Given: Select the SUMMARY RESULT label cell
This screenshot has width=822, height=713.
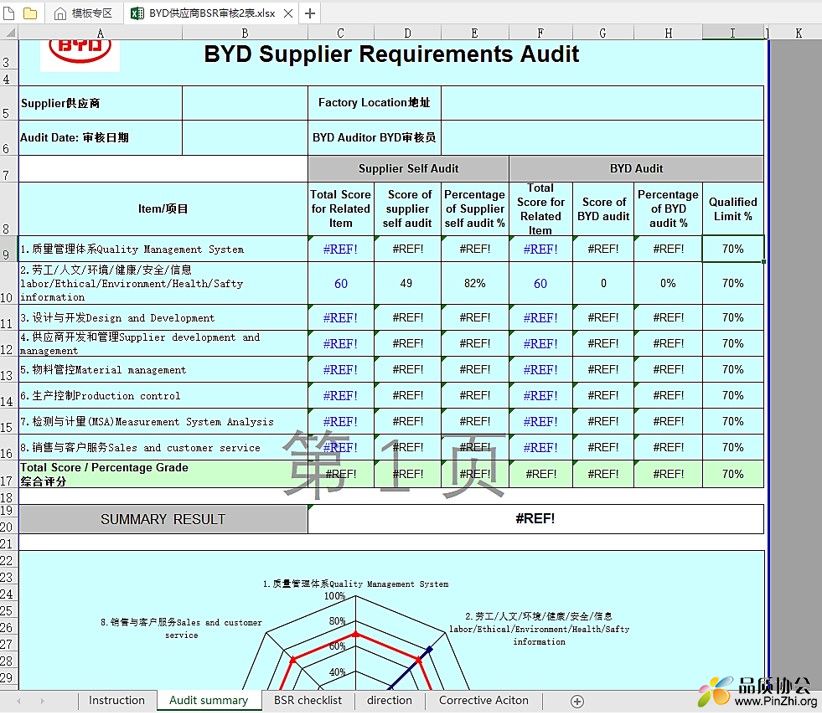Looking at the screenshot, I should point(163,519).
